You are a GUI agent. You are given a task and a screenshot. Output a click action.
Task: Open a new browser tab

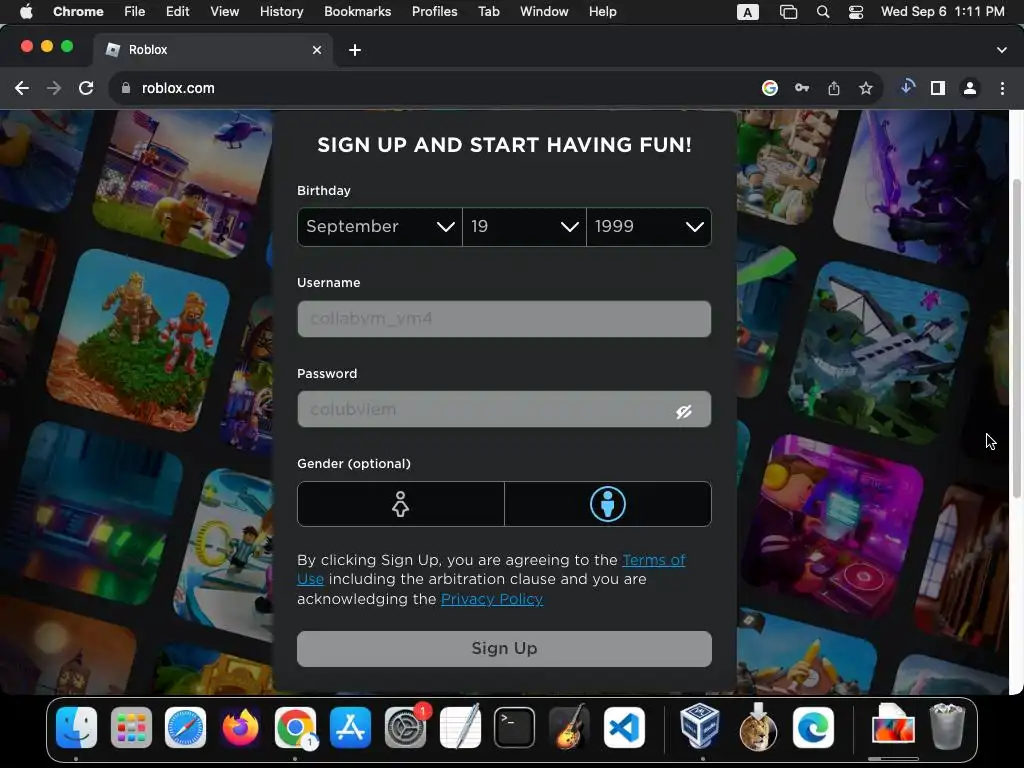pyautogui.click(x=355, y=50)
